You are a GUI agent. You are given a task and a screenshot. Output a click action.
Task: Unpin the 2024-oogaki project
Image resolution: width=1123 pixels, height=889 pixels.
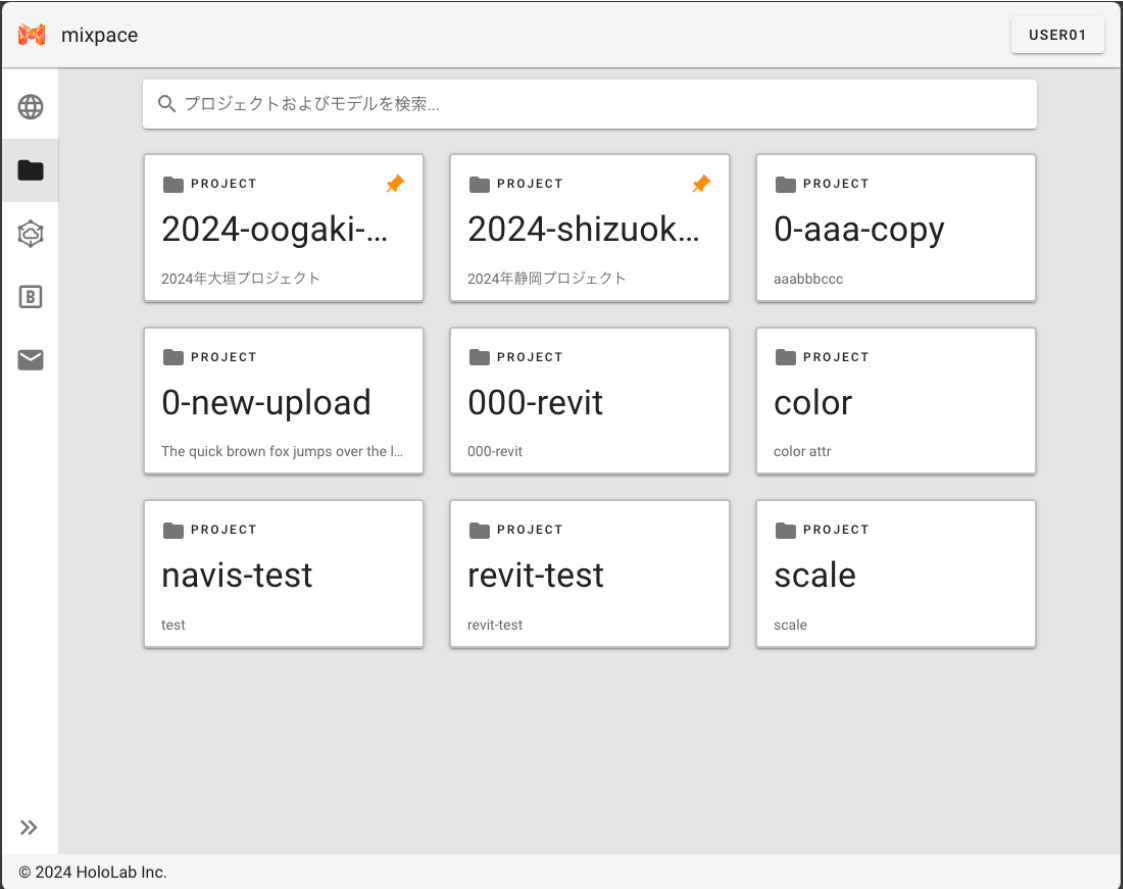coord(395,184)
